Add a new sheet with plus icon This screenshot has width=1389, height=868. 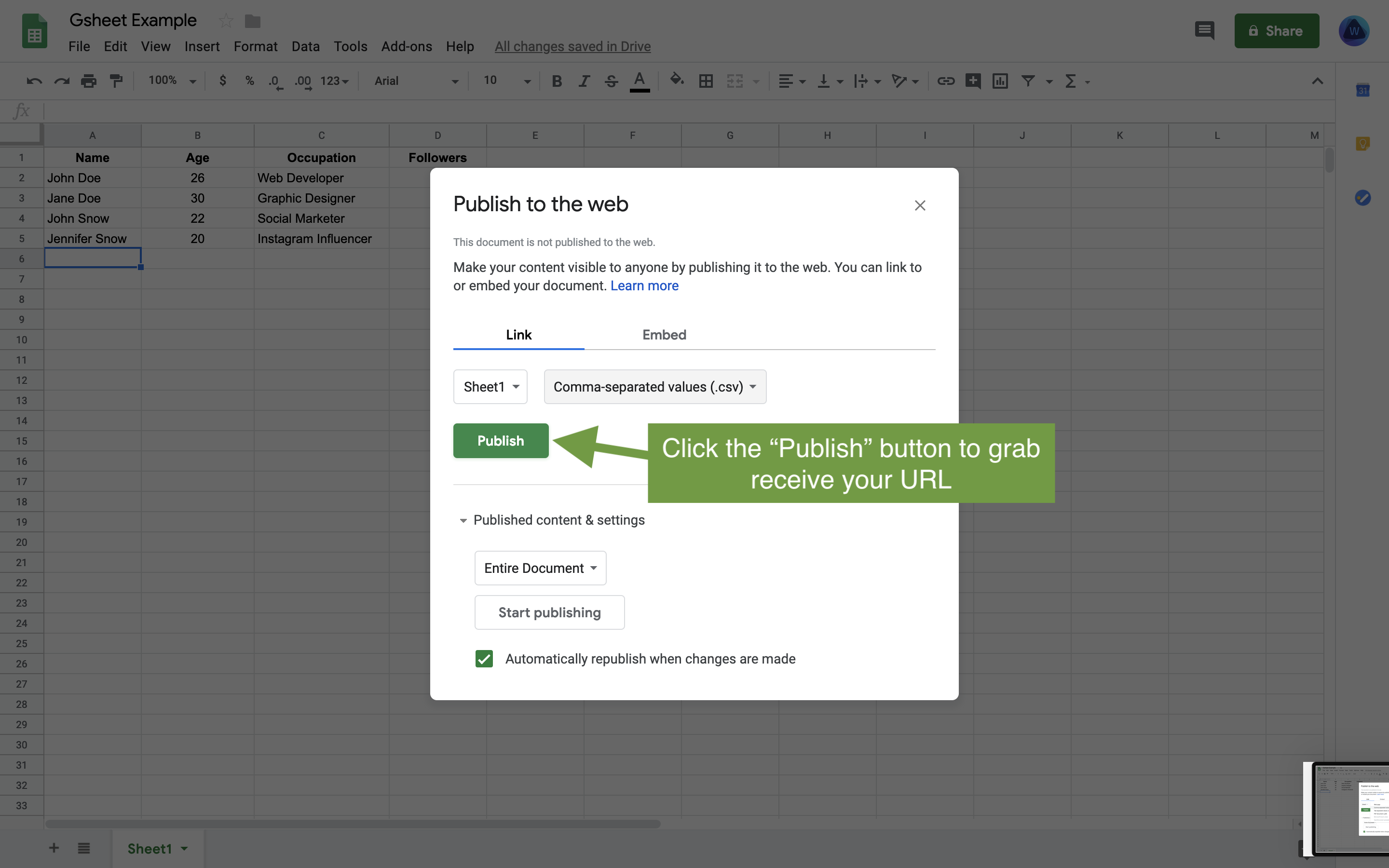click(x=54, y=848)
